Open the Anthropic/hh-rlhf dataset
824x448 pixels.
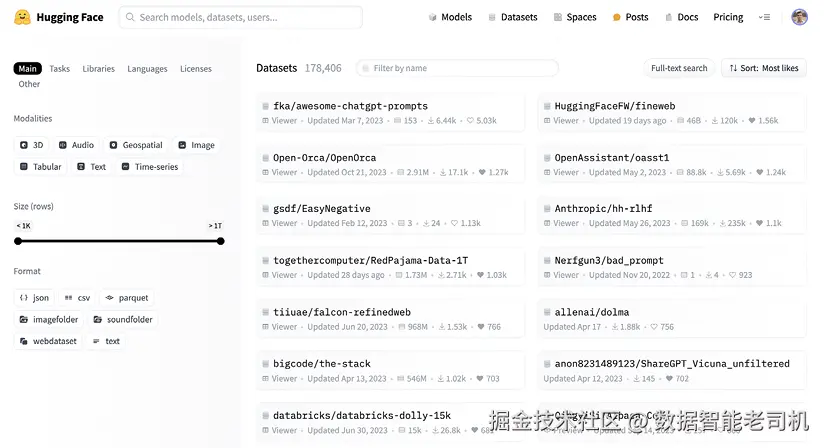672,215
